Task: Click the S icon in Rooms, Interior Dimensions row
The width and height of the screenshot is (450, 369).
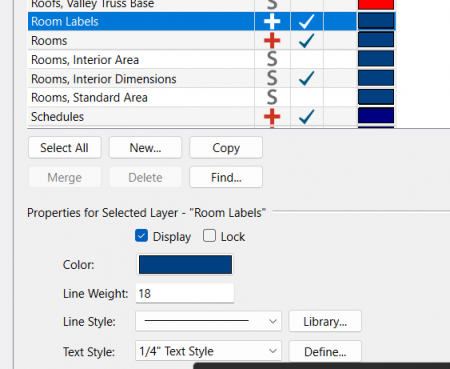Action: click(272, 78)
